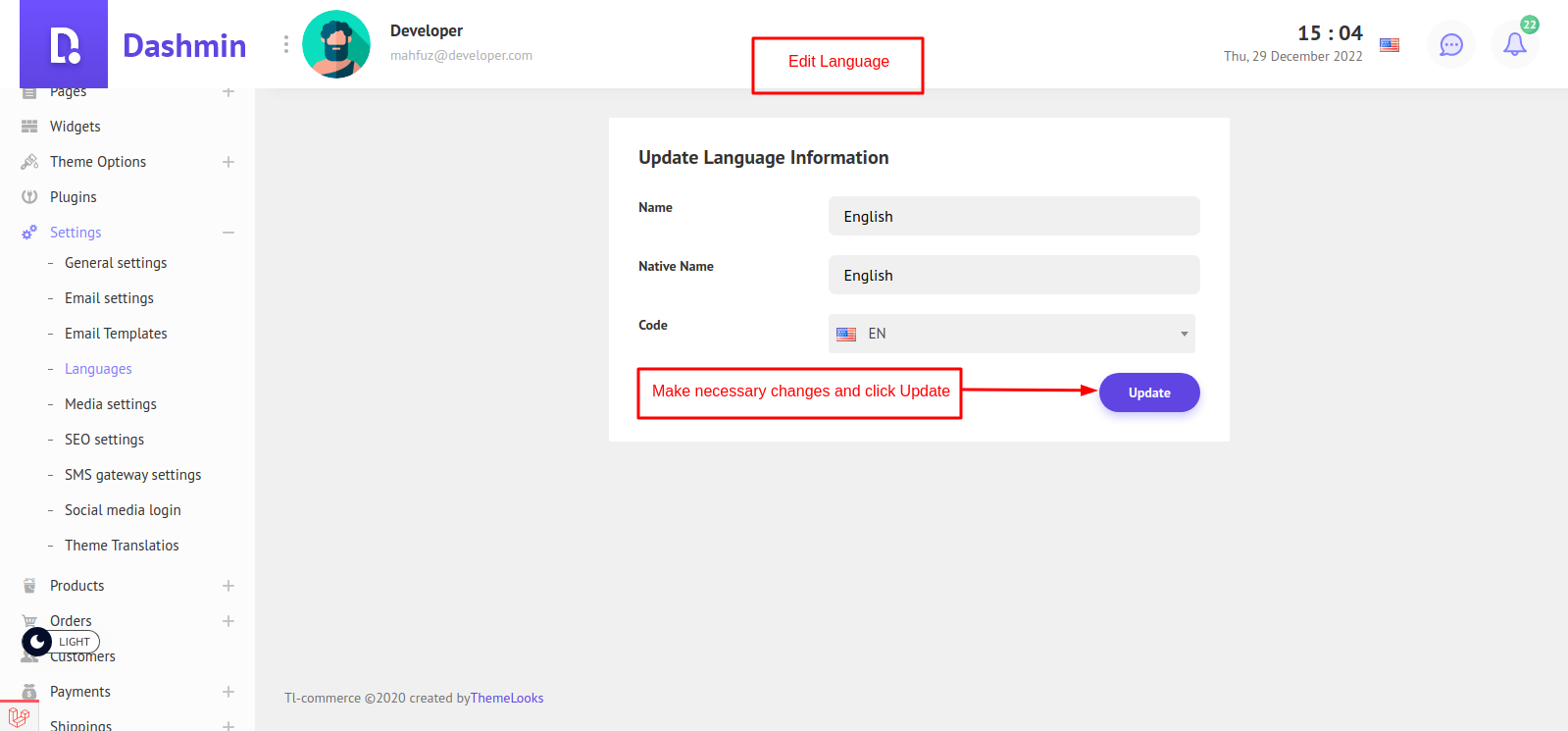Image resolution: width=1568 pixels, height=731 pixels.
Task: Go to Email Templates settings
Action: coord(116,334)
